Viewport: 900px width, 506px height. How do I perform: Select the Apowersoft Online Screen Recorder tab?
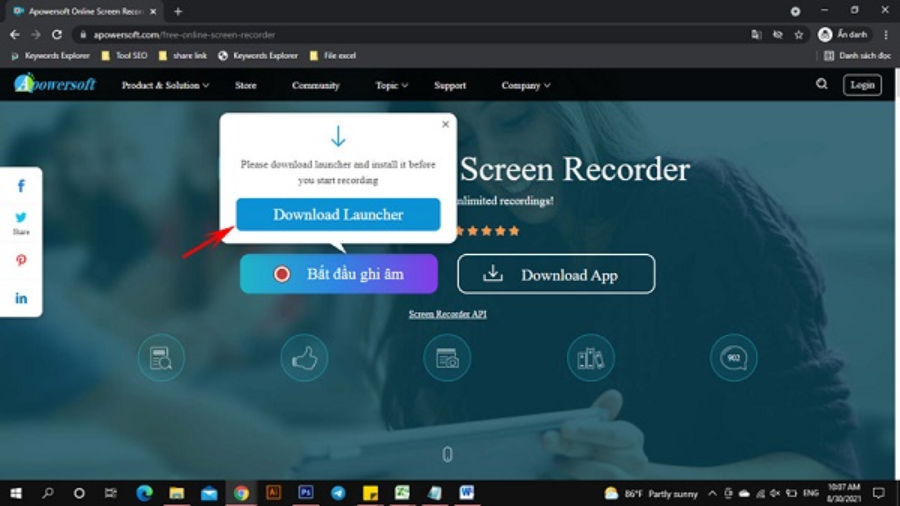tap(84, 11)
